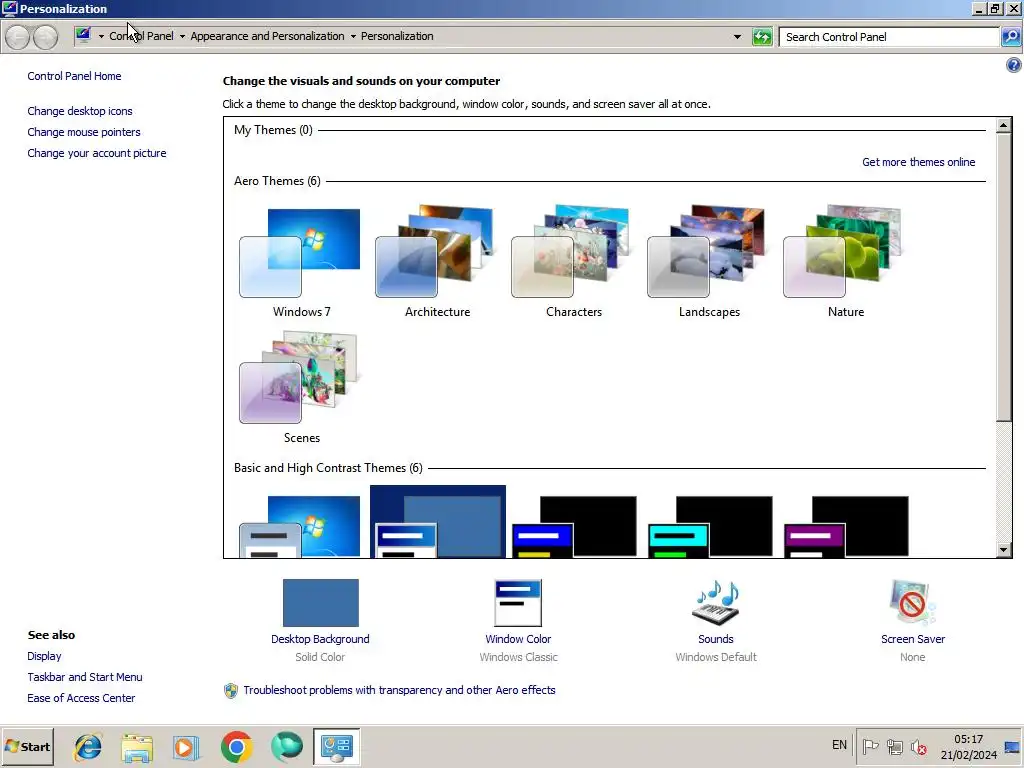Click the muted volume tray icon

click(x=919, y=746)
